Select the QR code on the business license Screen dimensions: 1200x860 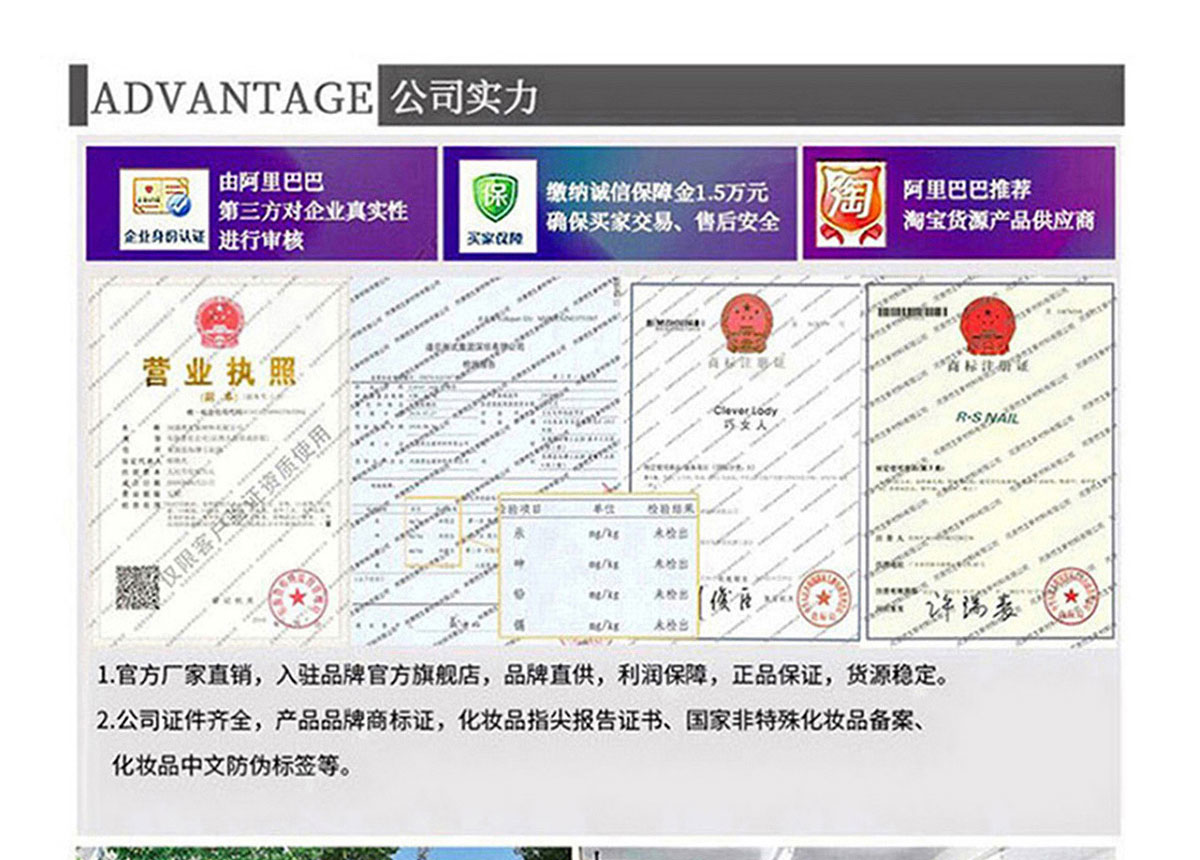(x=137, y=588)
